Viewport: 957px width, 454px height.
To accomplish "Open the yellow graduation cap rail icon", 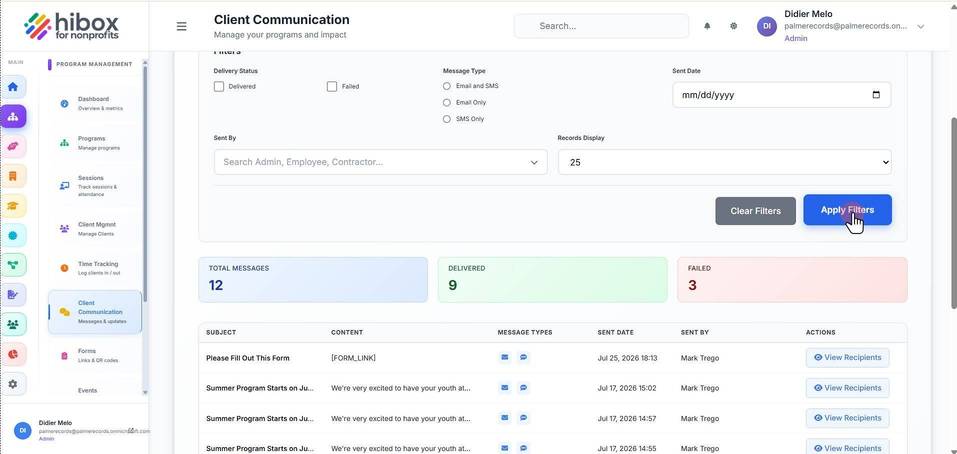I will click(13, 206).
